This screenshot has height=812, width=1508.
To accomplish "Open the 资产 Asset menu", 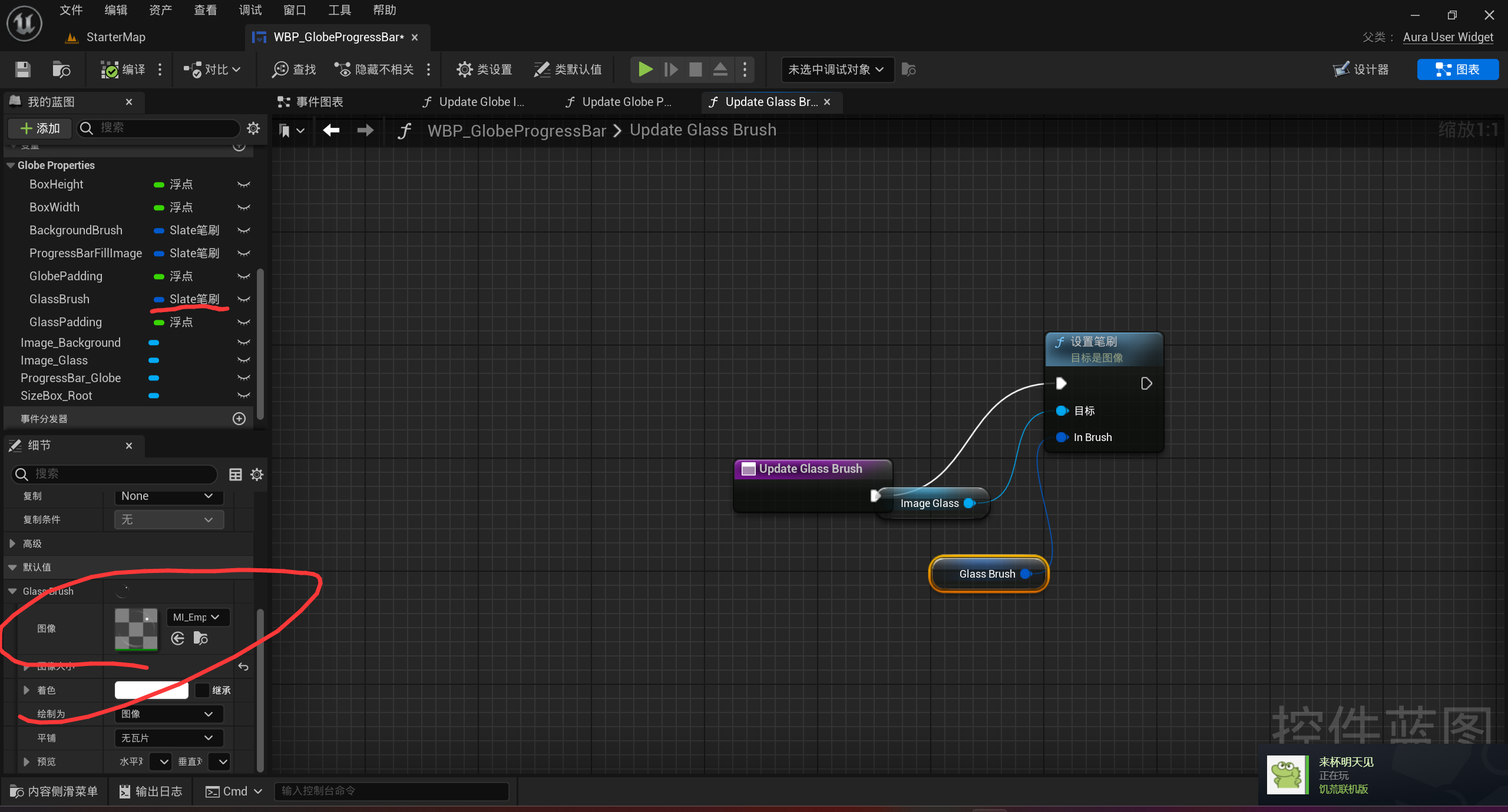I will 161,10.
